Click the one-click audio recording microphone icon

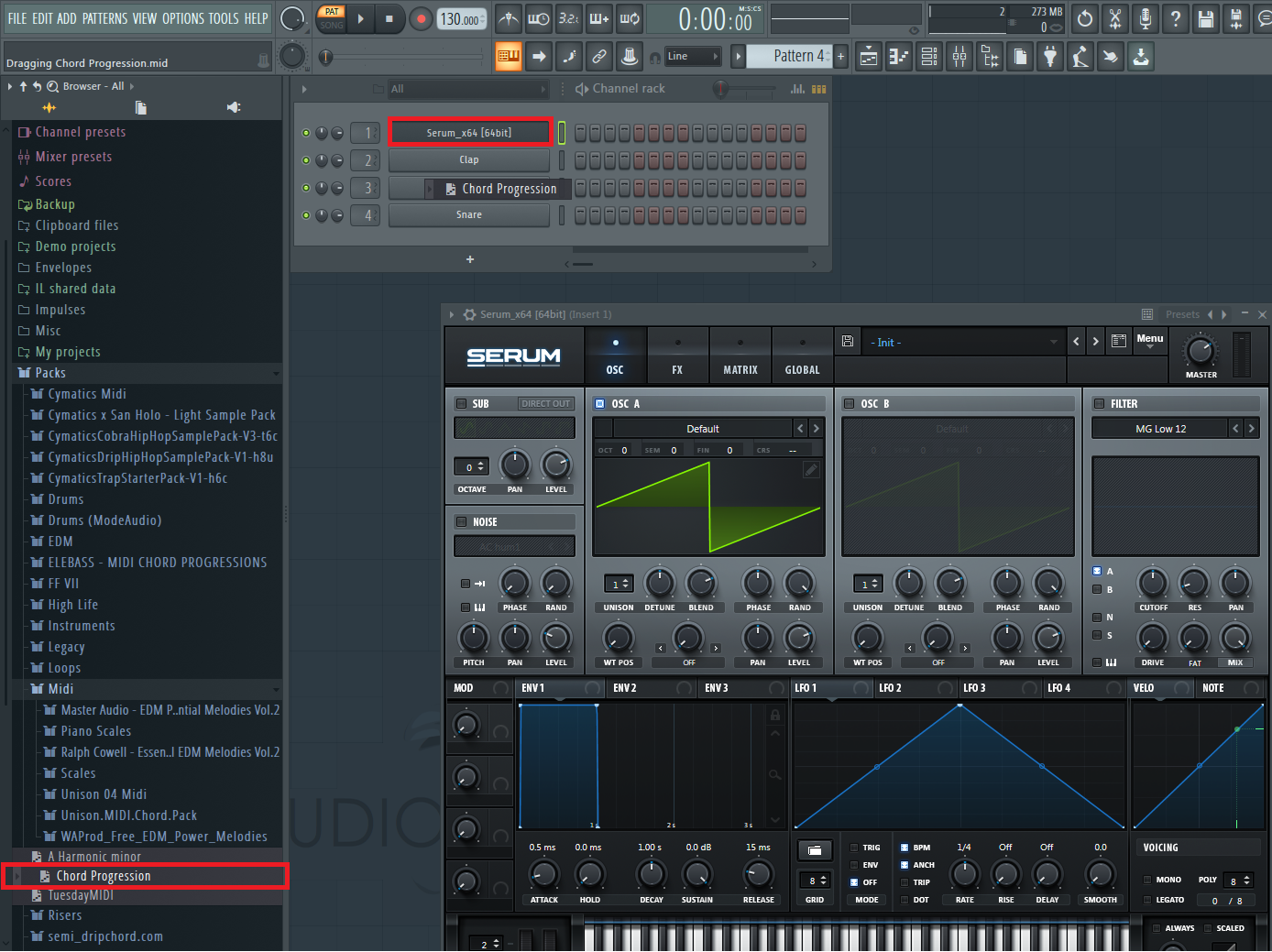tap(1146, 18)
